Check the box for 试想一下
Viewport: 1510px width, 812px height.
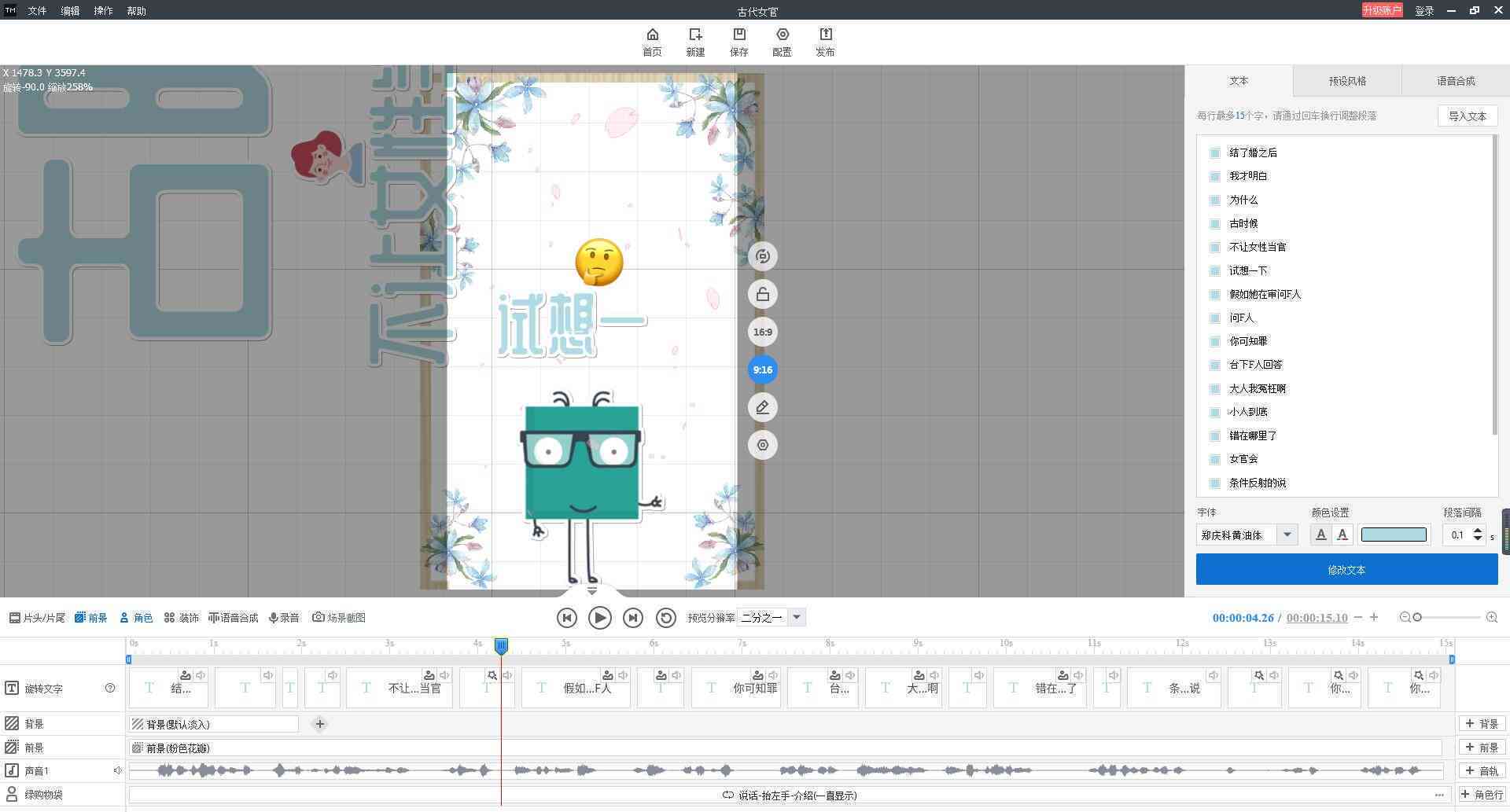tap(1215, 270)
